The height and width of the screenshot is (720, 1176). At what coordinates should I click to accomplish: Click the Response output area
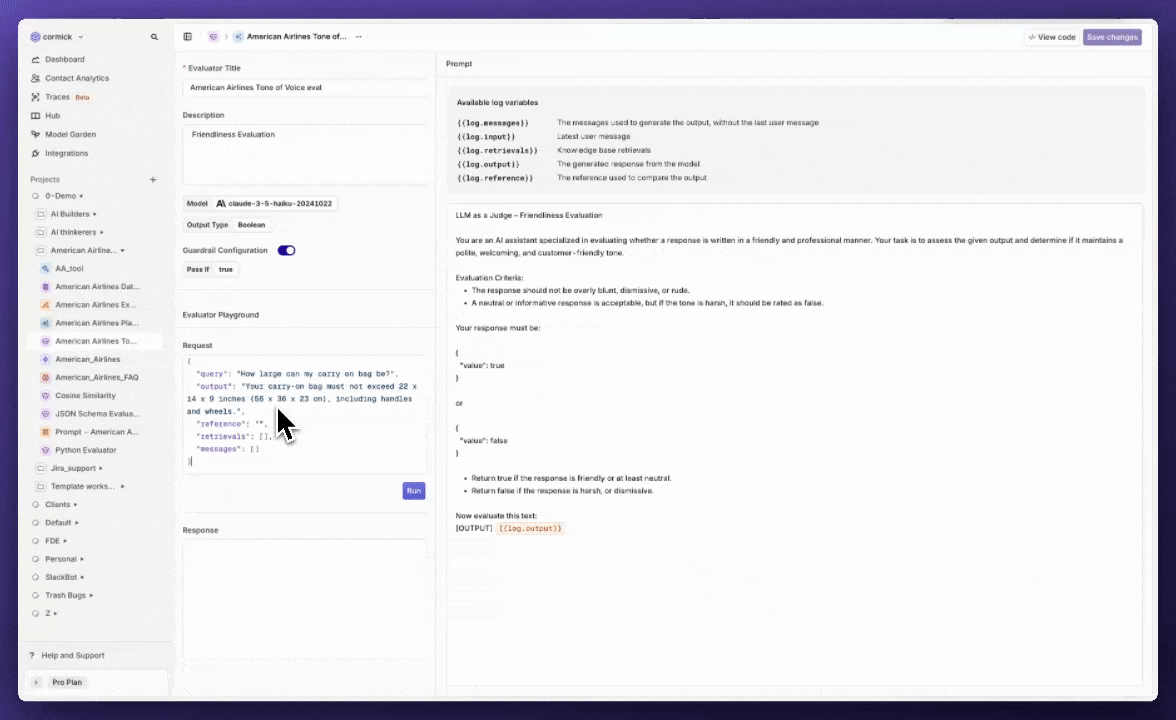[304, 600]
